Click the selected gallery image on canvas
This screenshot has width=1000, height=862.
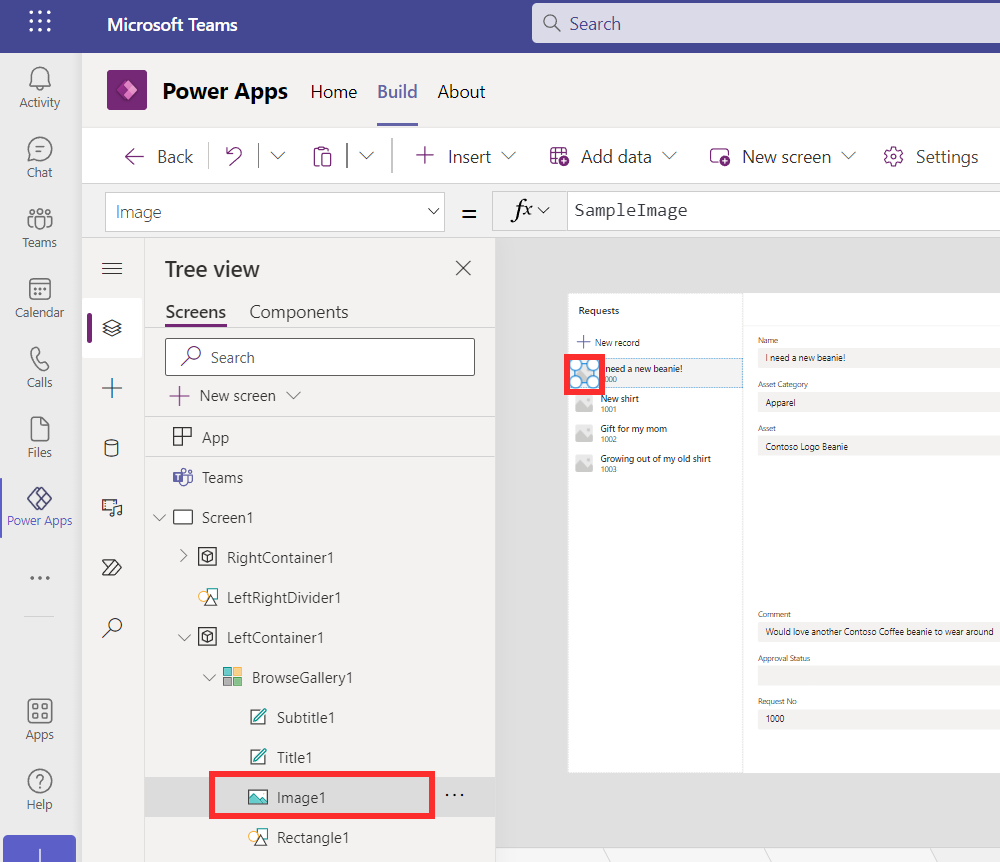584,374
